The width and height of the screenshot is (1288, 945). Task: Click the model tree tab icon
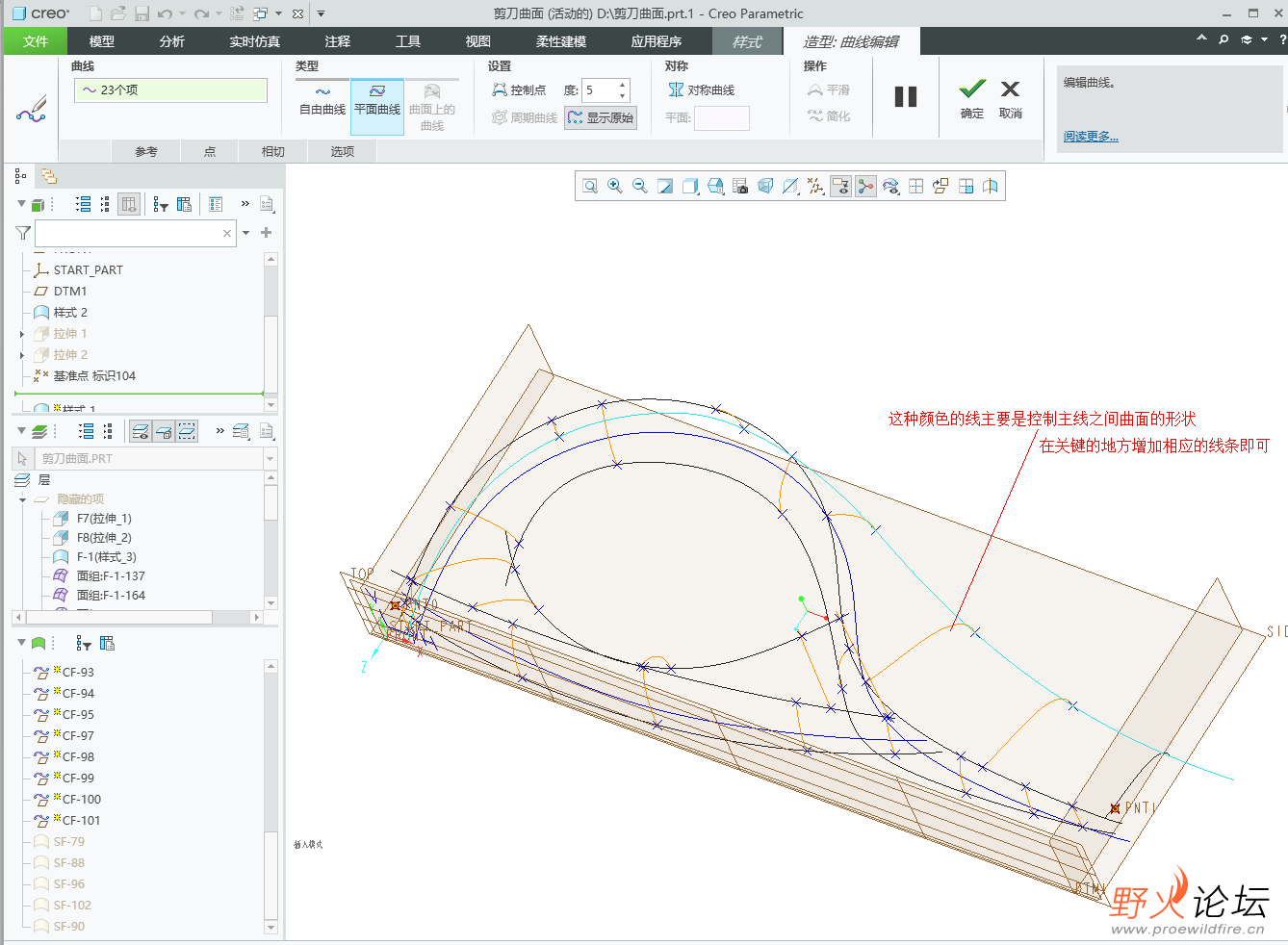tap(20, 176)
